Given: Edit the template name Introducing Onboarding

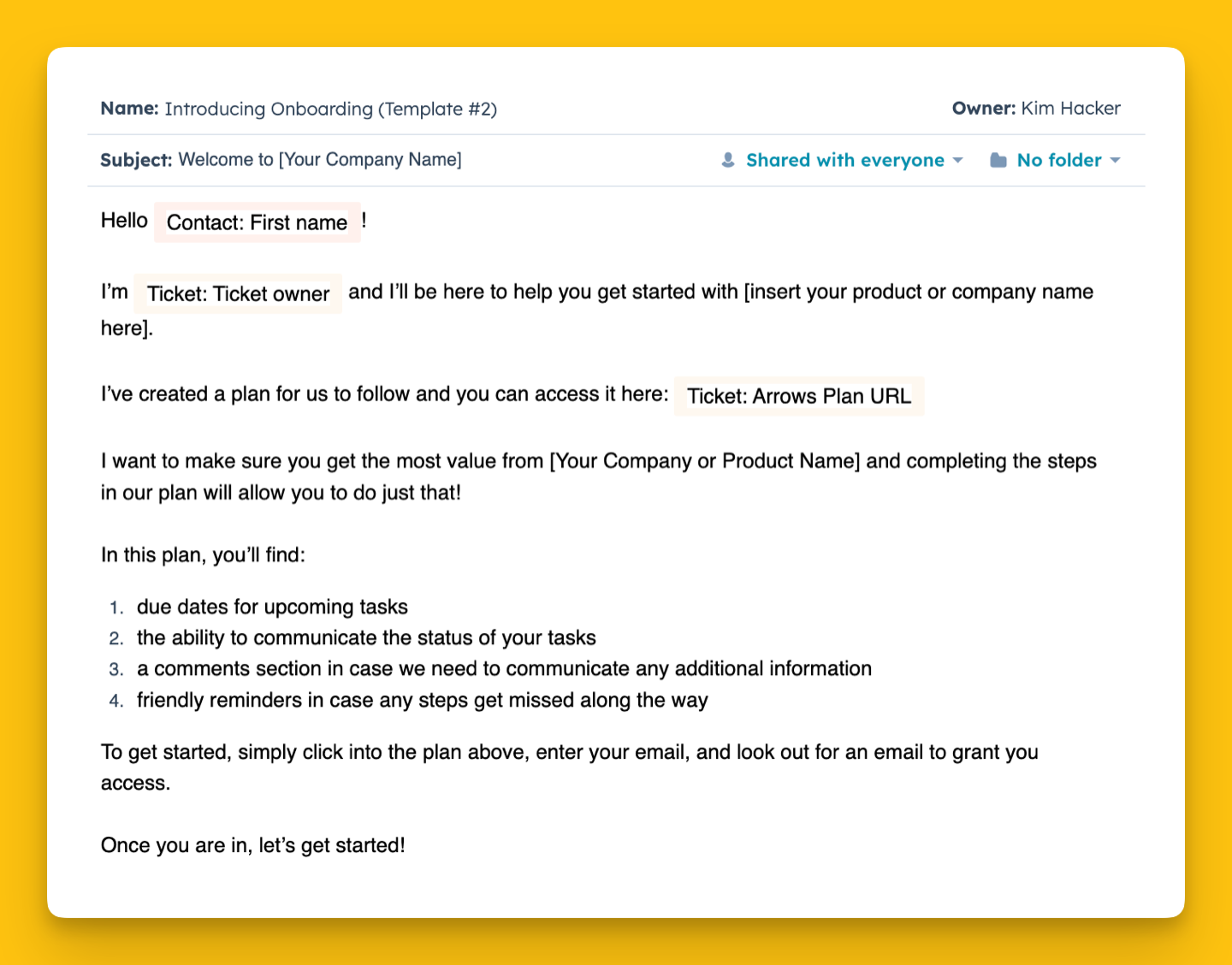Looking at the screenshot, I should tap(330, 109).
